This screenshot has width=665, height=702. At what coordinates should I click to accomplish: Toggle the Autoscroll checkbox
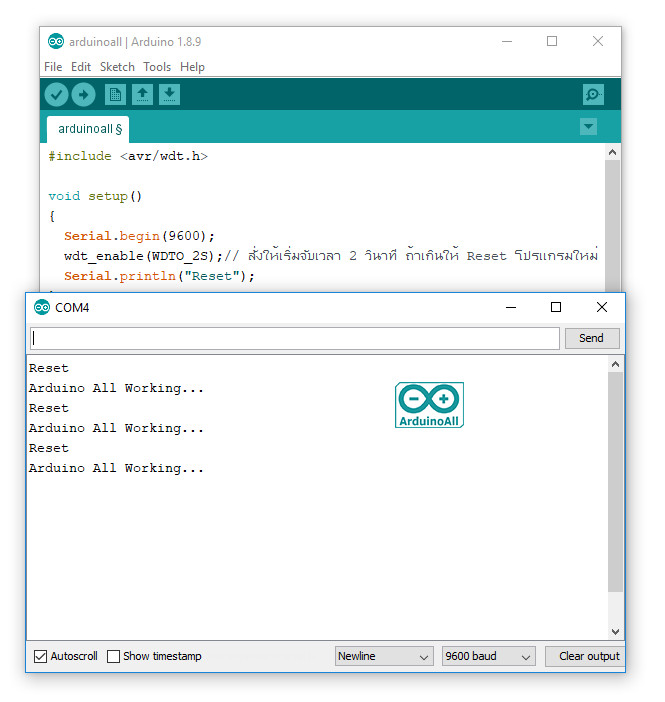(x=40, y=656)
